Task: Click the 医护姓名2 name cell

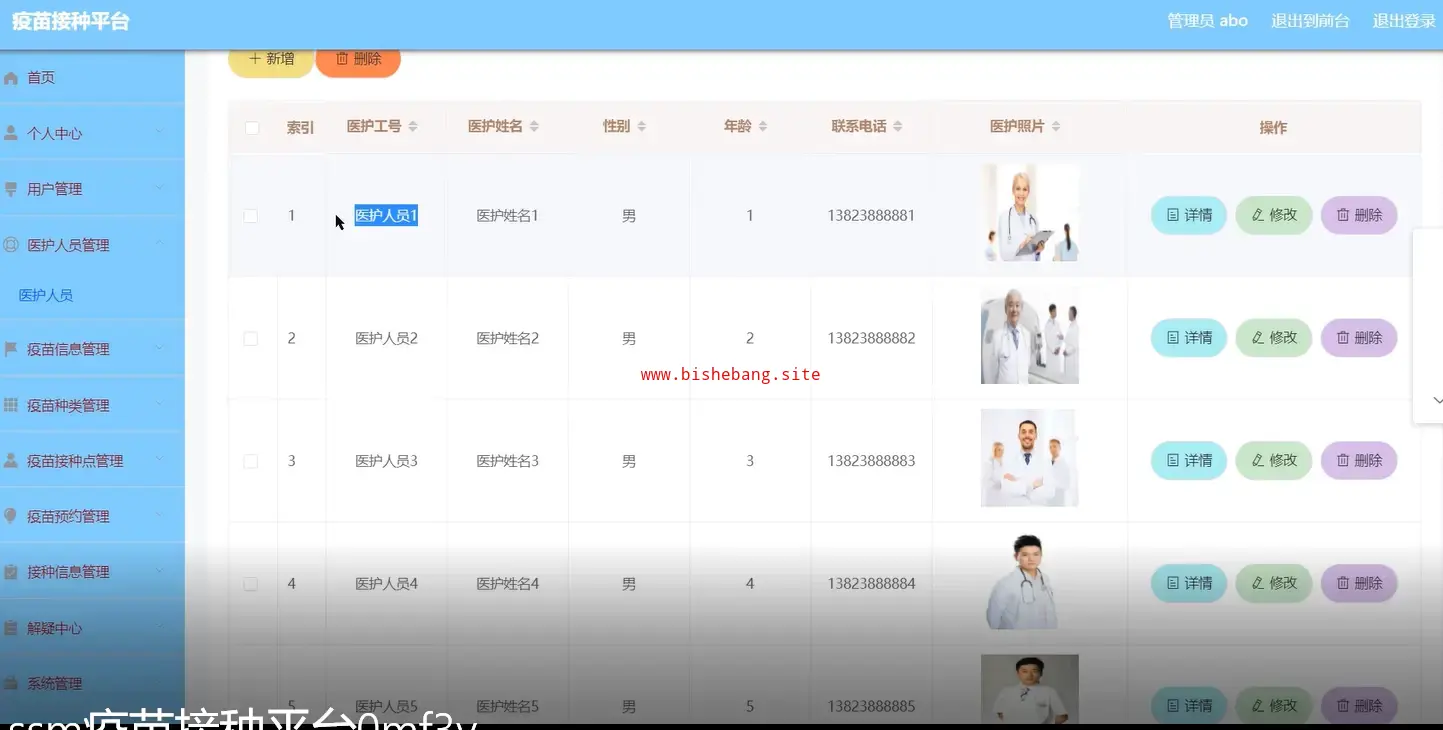Action: [x=508, y=339]
